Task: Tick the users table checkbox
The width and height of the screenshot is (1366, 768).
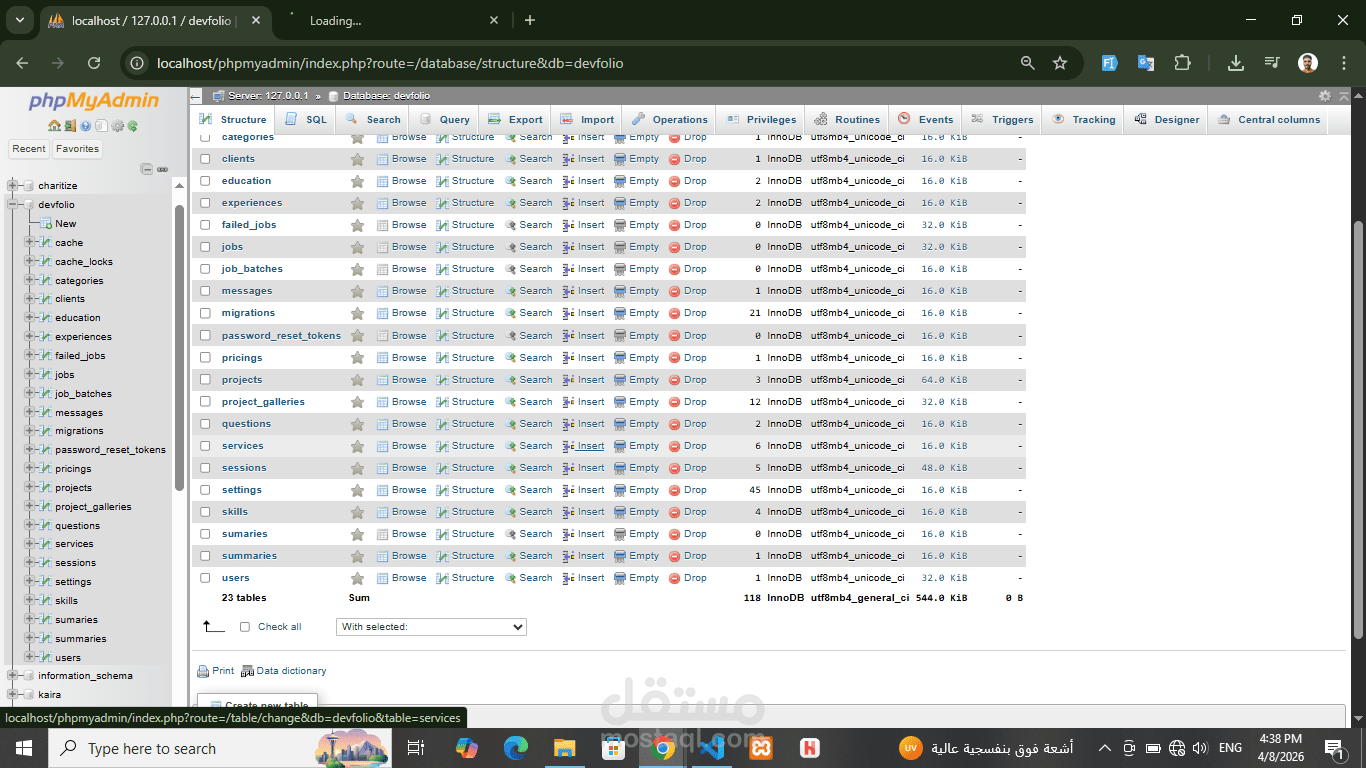Action: tap(205, 578)
